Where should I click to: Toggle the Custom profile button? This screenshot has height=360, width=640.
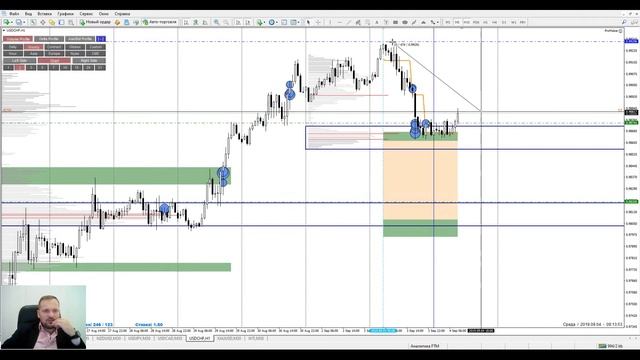96,47
